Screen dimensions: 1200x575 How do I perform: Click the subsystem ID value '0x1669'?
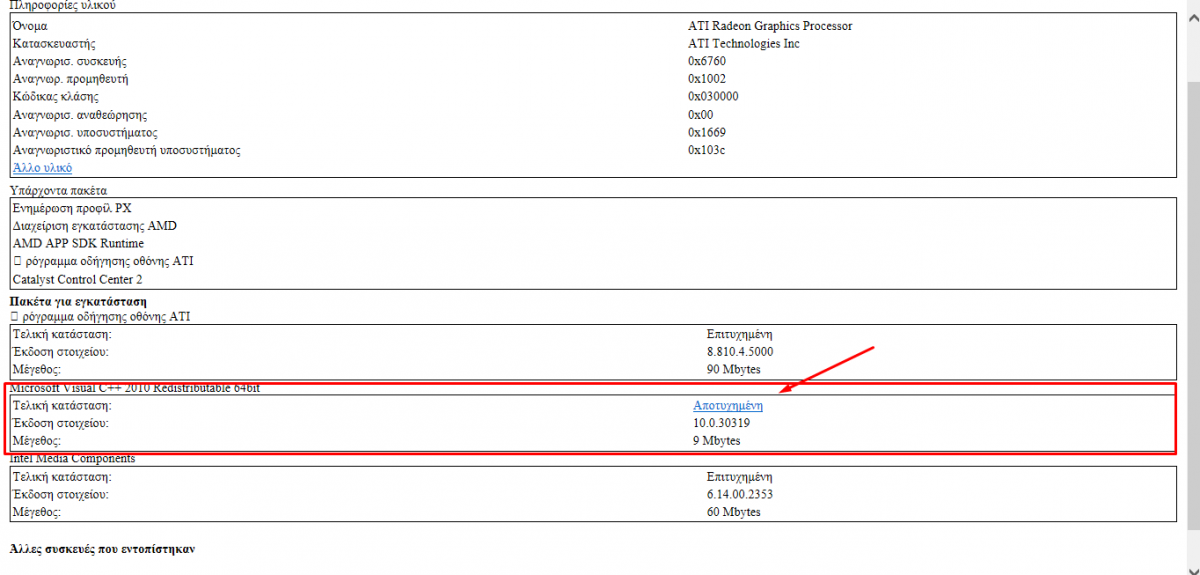tap(707, 133)
